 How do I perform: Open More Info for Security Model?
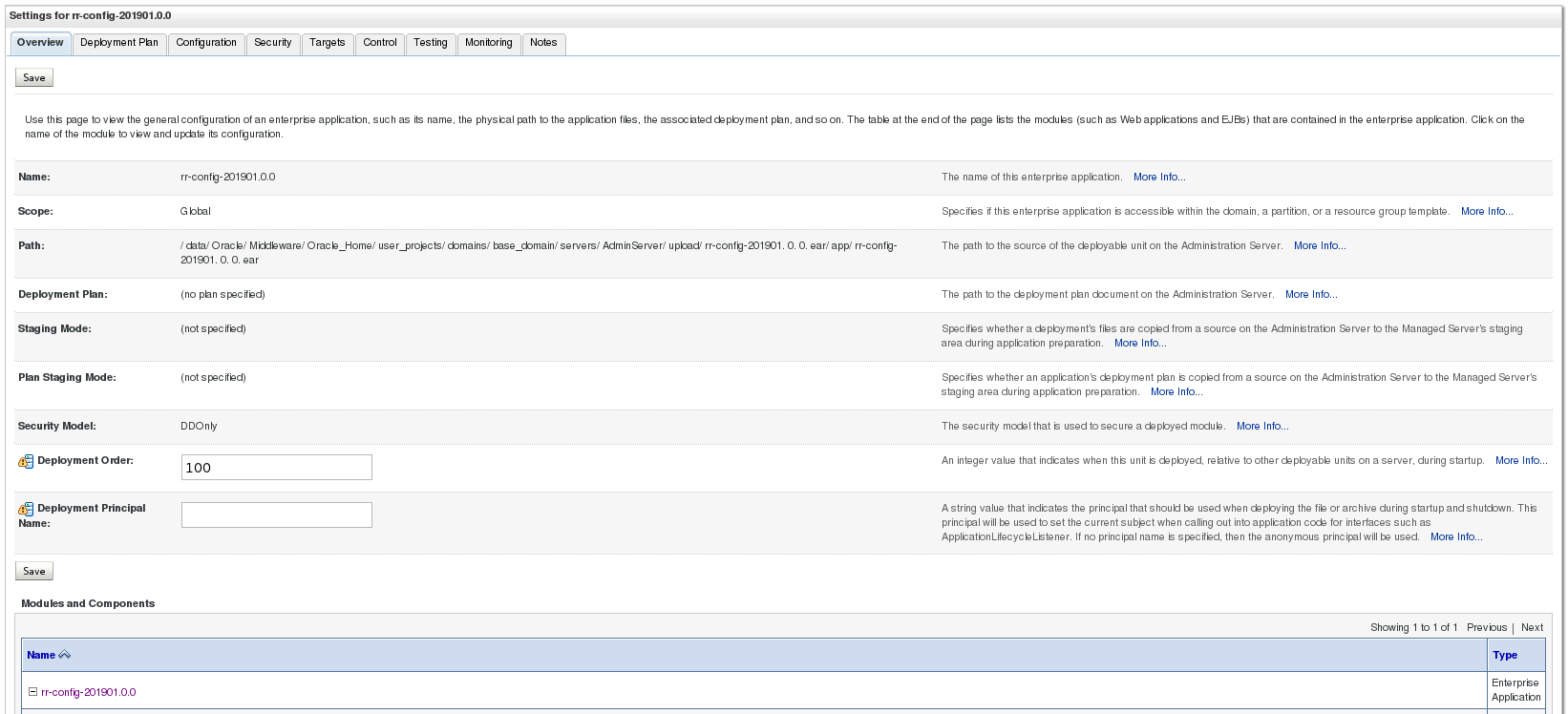1262,427
